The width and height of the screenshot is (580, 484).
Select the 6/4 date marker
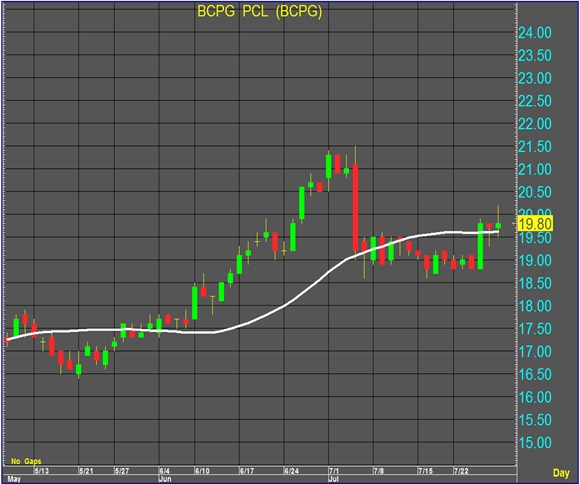pyautogui.click(x=165, y=471)
